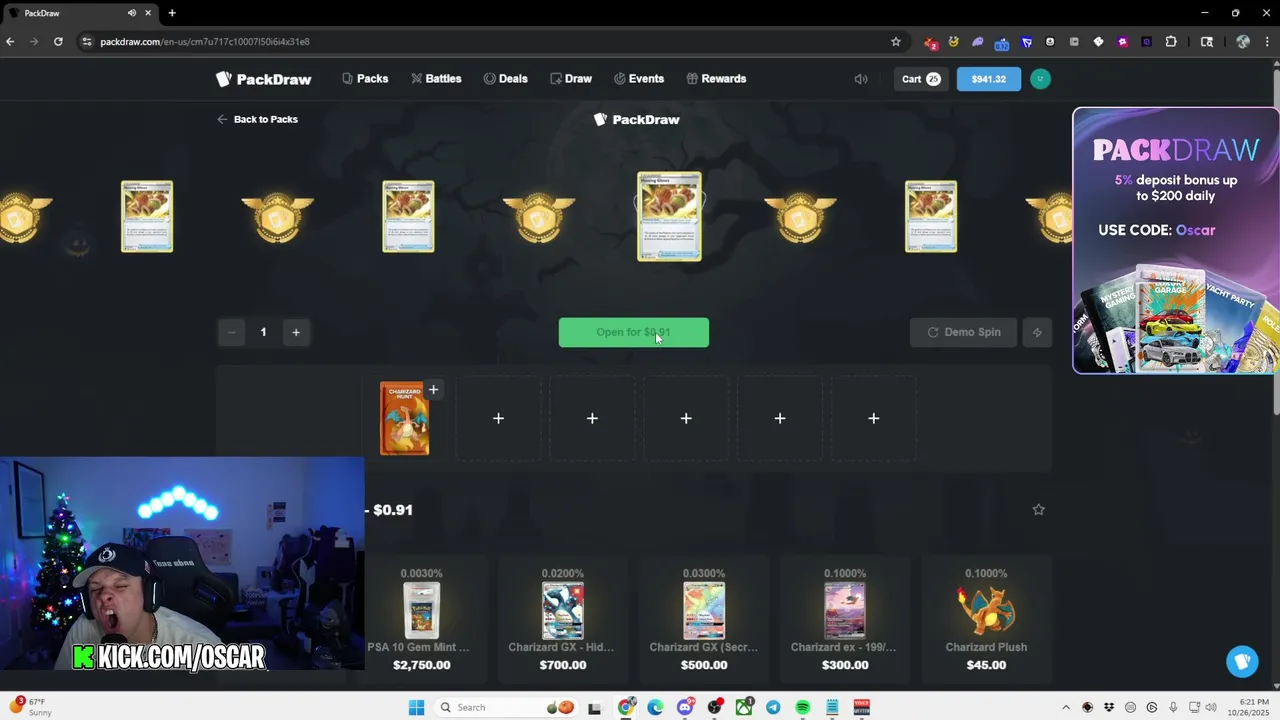Open Microsoft Edge from the taskbar
The width and height of the screenshot is (1280, 720).
tap(655, 707)
